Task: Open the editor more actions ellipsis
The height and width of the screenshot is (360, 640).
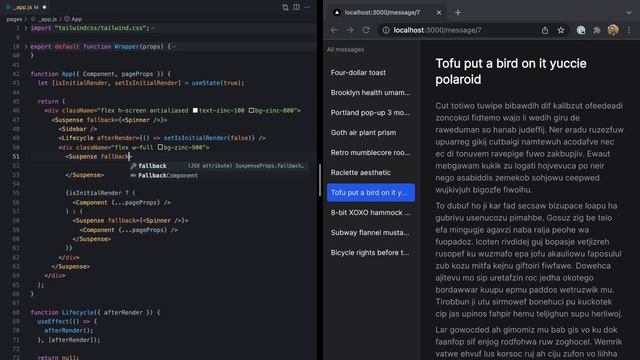Action: tap(307, 7)
